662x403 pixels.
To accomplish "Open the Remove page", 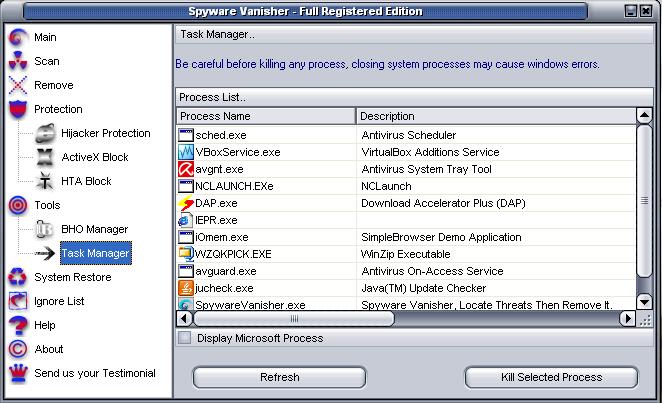I will (x=54, y=85).
